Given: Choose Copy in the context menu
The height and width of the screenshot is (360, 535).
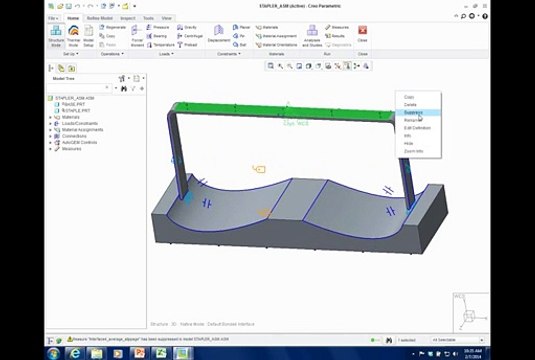Looking at the screenshot, I should pyautogui.click(x=418, y=97).
